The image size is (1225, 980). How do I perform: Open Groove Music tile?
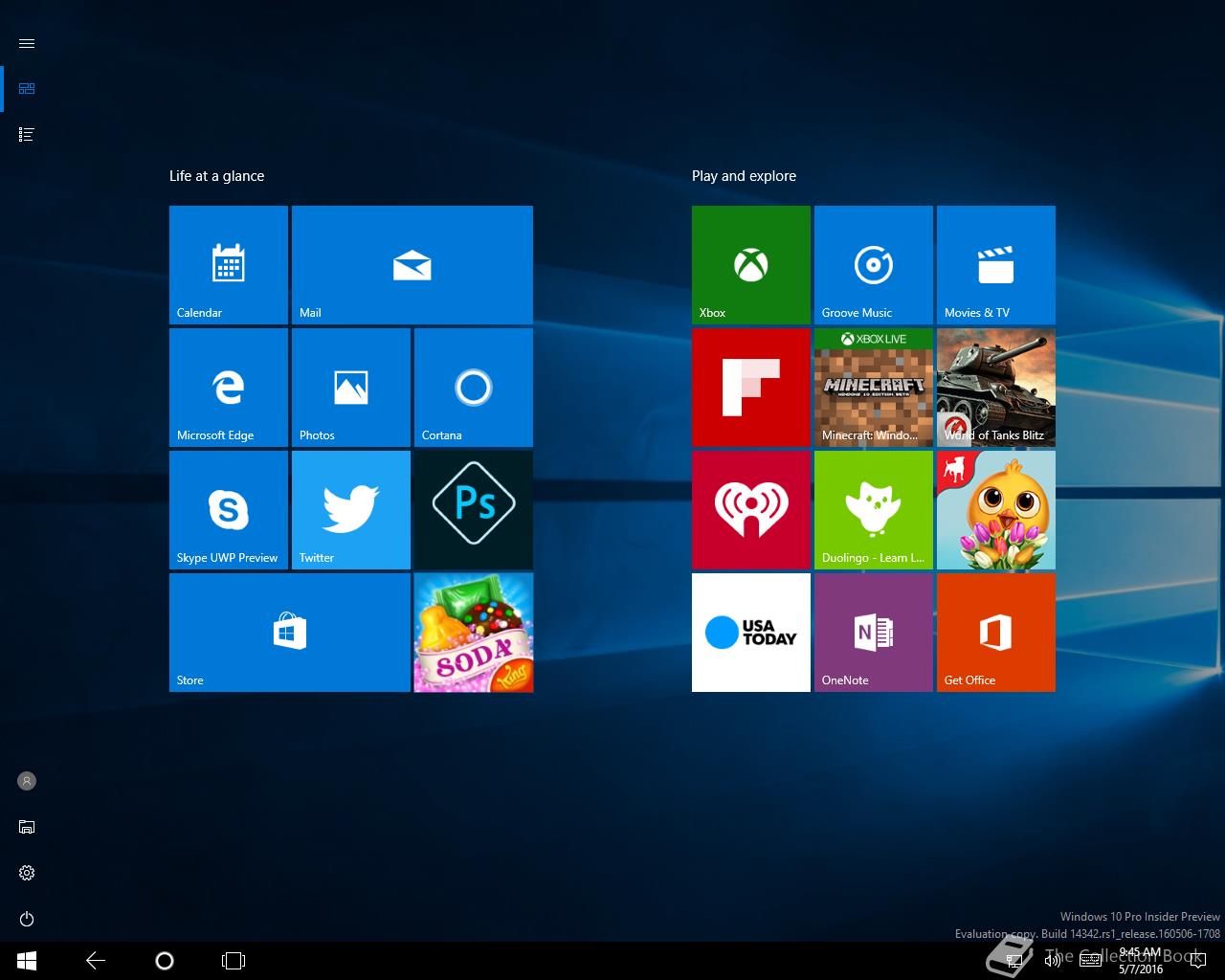coord(873,264)
